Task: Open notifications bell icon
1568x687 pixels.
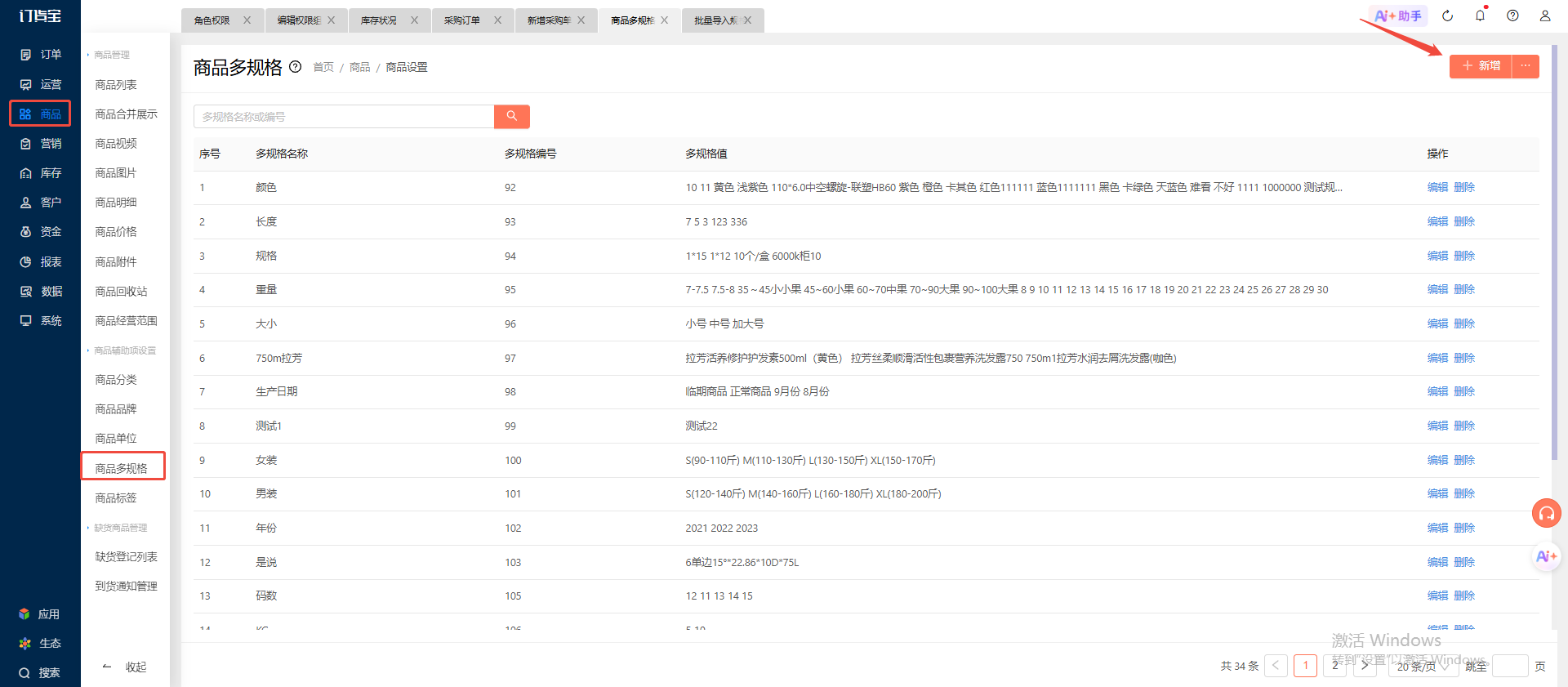Action: pyautogui.click(x=1480, y=16)
